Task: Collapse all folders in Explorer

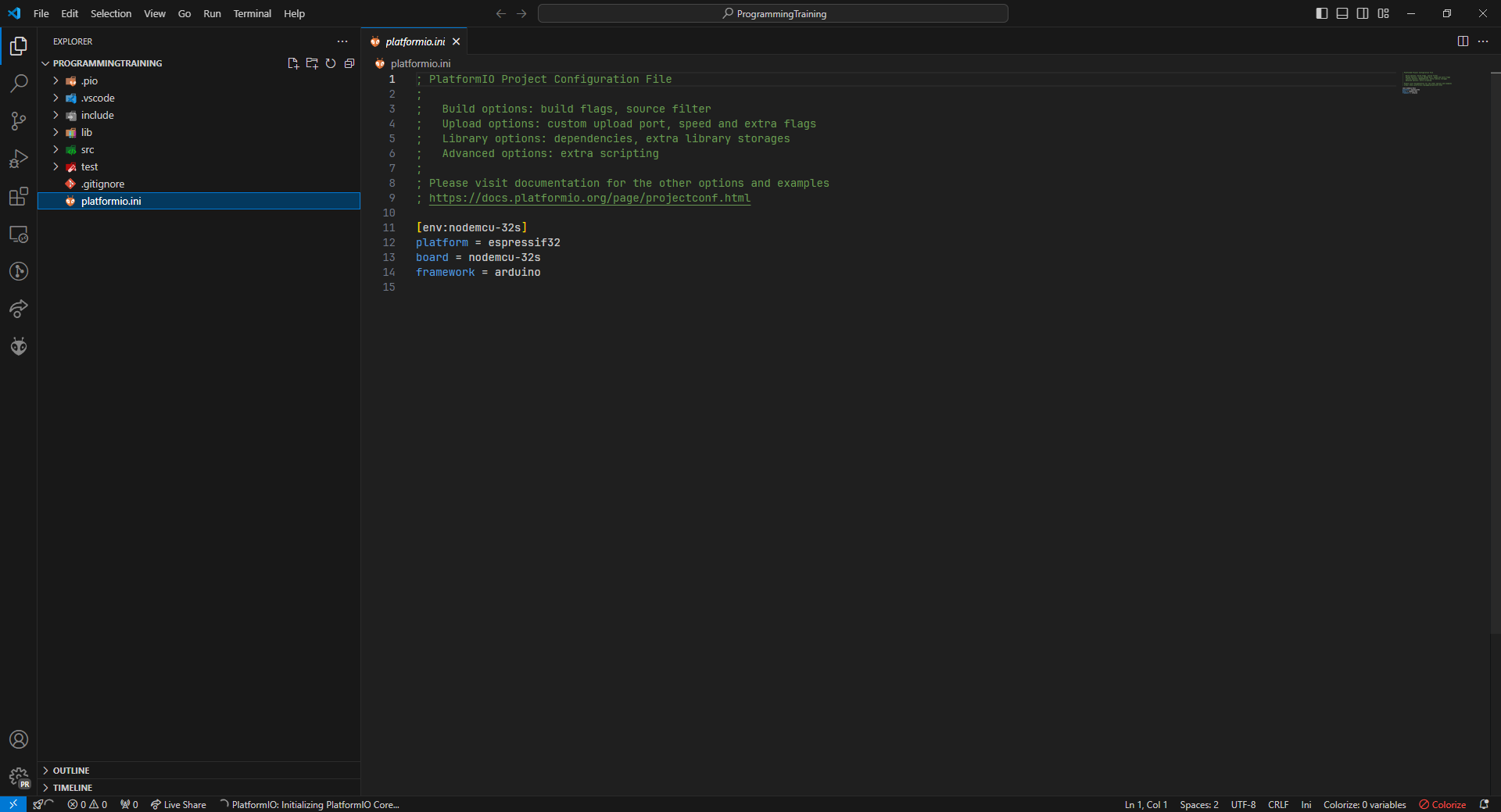Action: point(349,63)
